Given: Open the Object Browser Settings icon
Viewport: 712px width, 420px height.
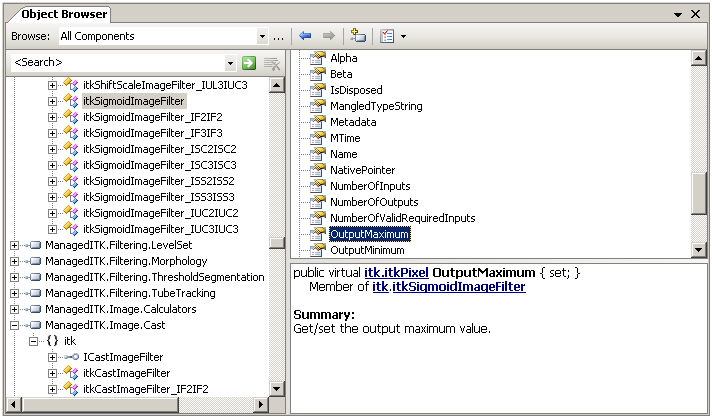Looking at the screenshot, I should tap(386, 36).
